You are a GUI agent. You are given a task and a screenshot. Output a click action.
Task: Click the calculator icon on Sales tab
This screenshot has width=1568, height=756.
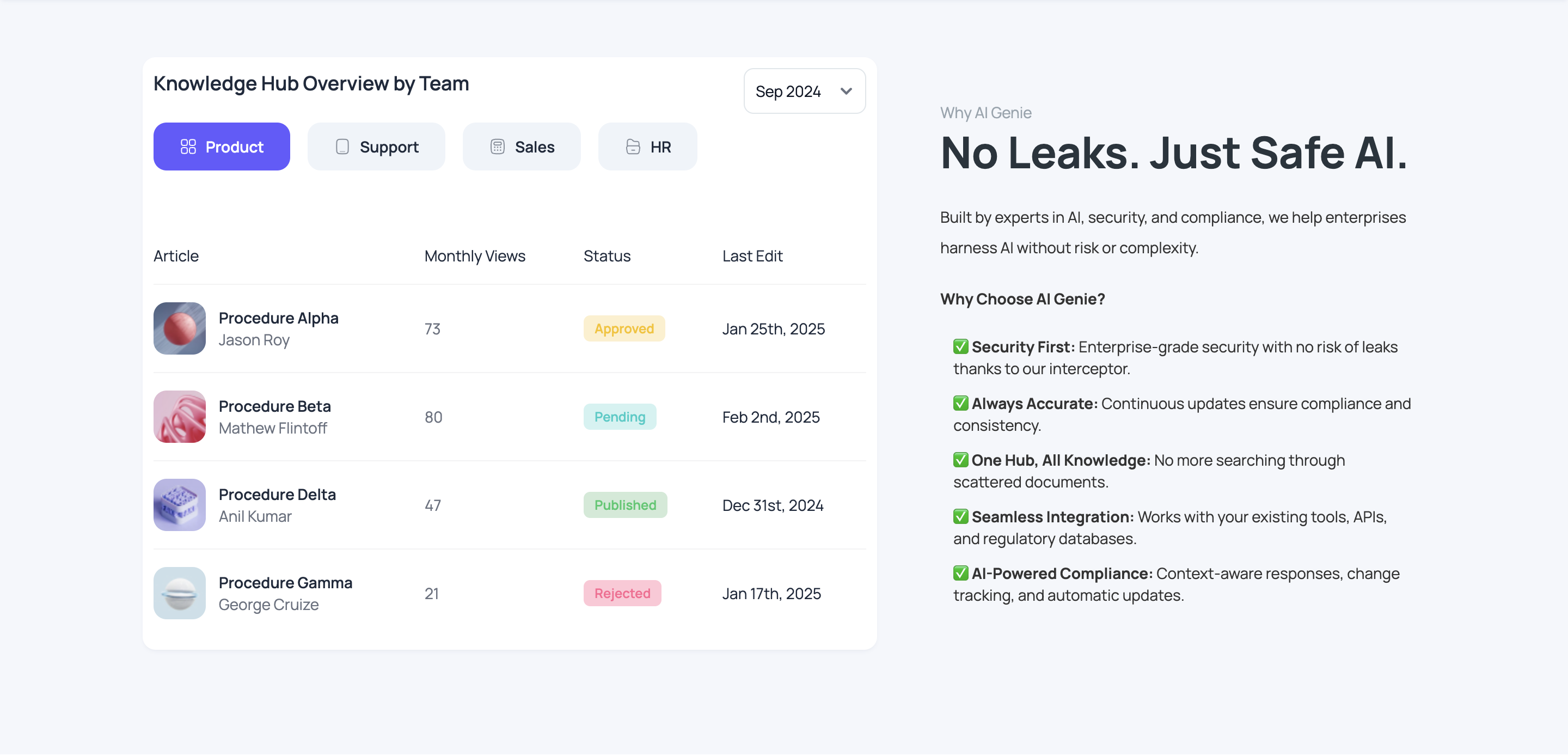[x=497, y=147]
